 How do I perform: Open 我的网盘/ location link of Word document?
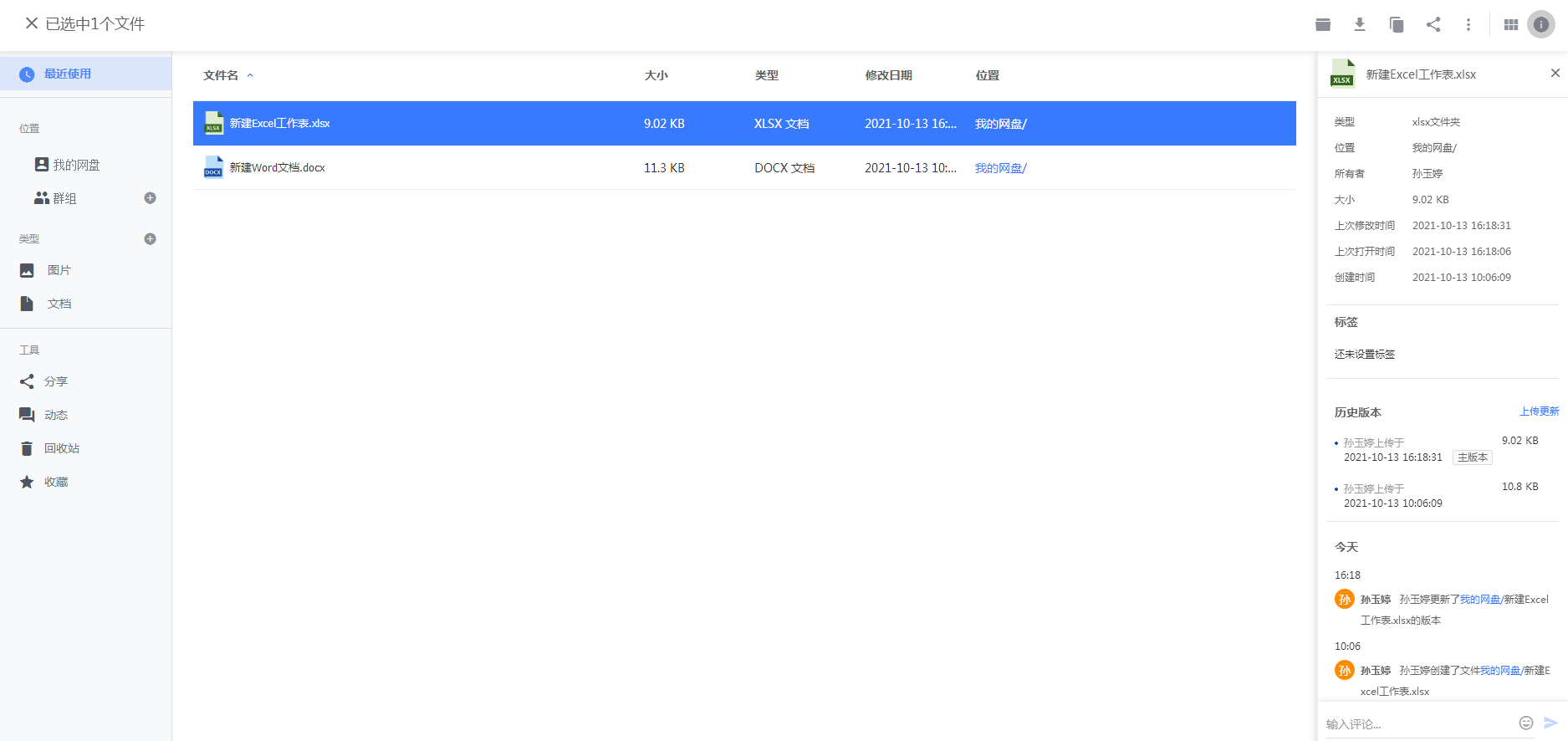pos(1000,168)
